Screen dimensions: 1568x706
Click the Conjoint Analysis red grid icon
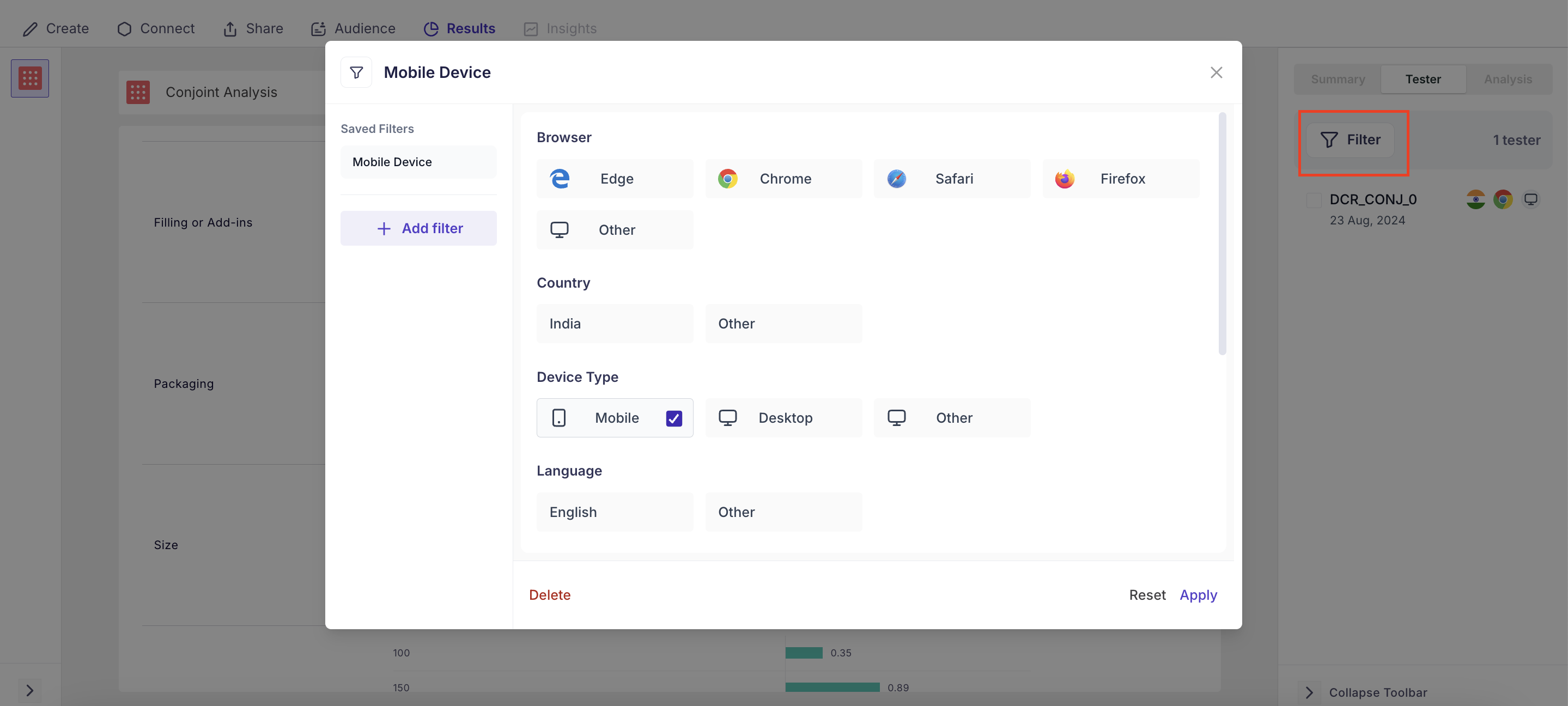point(138,92)
